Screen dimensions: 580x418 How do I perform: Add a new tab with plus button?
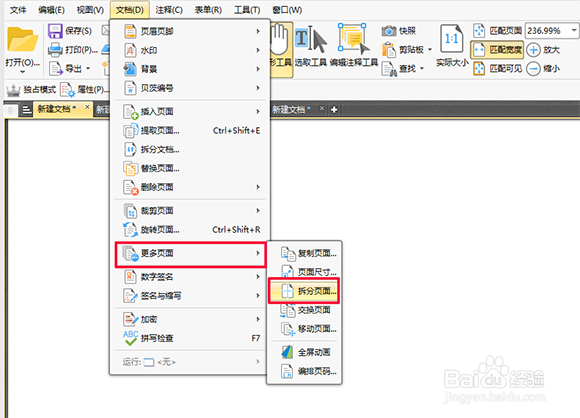[334, 110]
